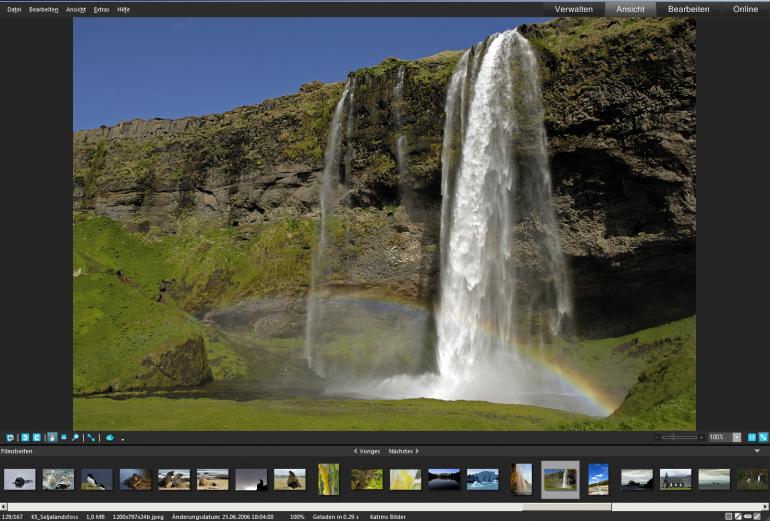Go to Voriges image
The width and height of the screenshot is (770, 521).
point(367,451)
